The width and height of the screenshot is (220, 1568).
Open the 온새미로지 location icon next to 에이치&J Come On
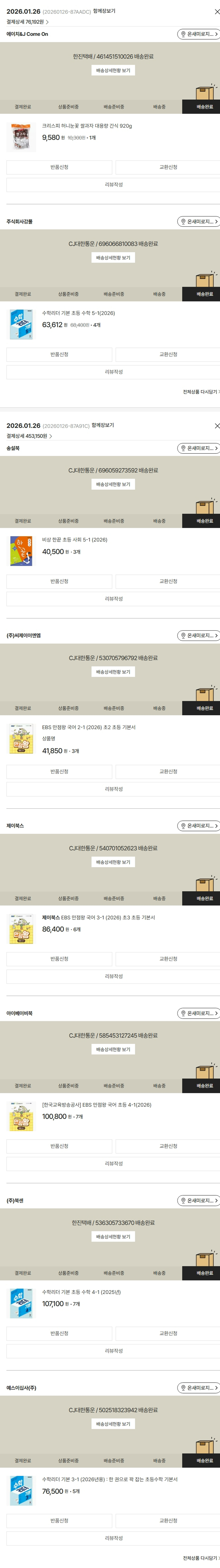tap(182, 34)
